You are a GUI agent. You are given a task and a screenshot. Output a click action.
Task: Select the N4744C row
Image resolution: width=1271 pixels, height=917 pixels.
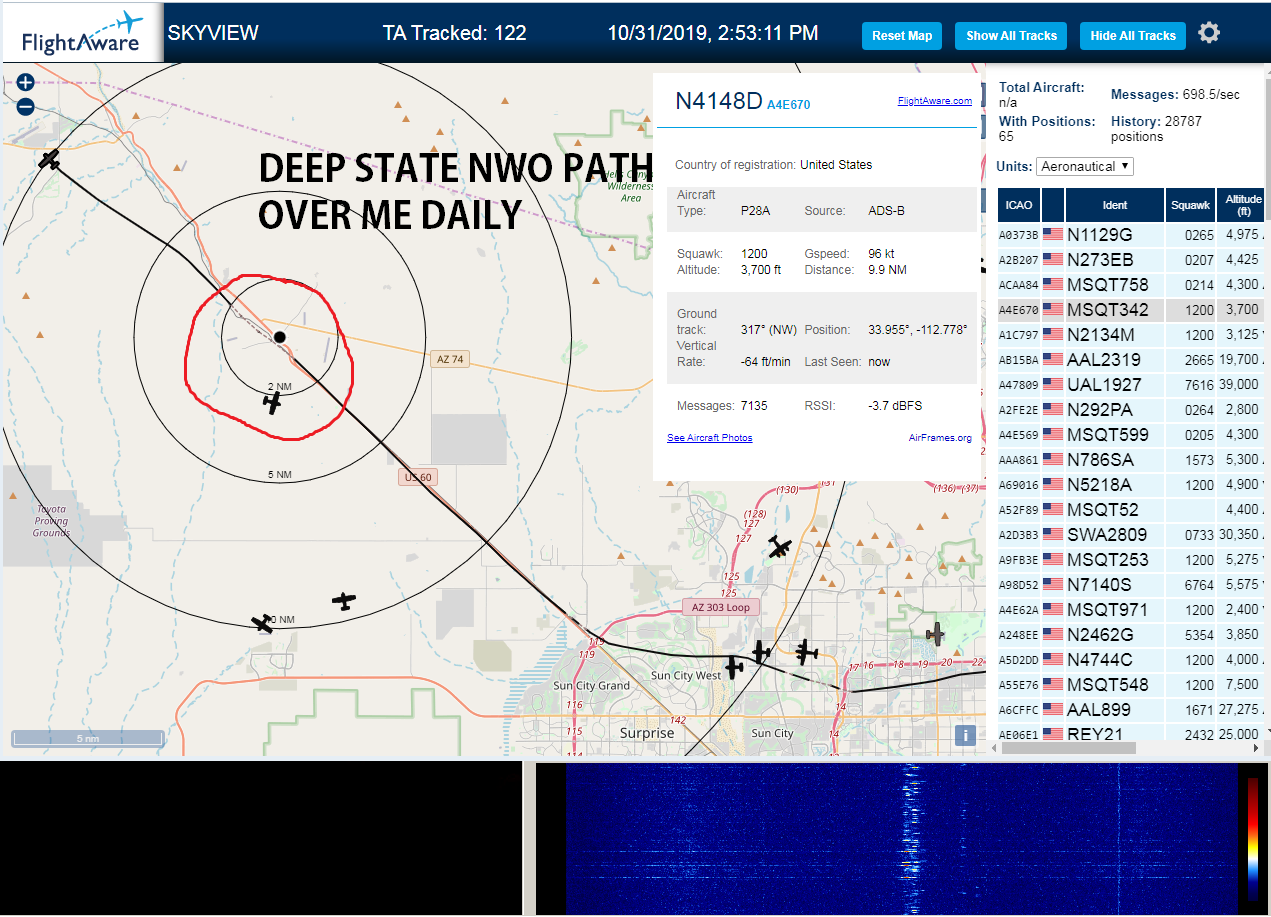point(1131,659)
